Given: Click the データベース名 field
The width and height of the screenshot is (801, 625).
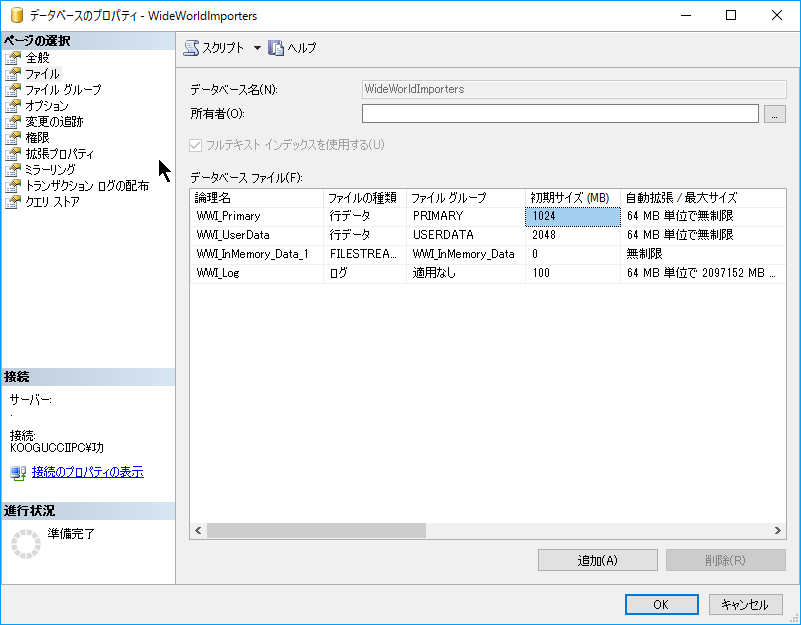Looking at the screenshot, I should (x=574, y=89).
